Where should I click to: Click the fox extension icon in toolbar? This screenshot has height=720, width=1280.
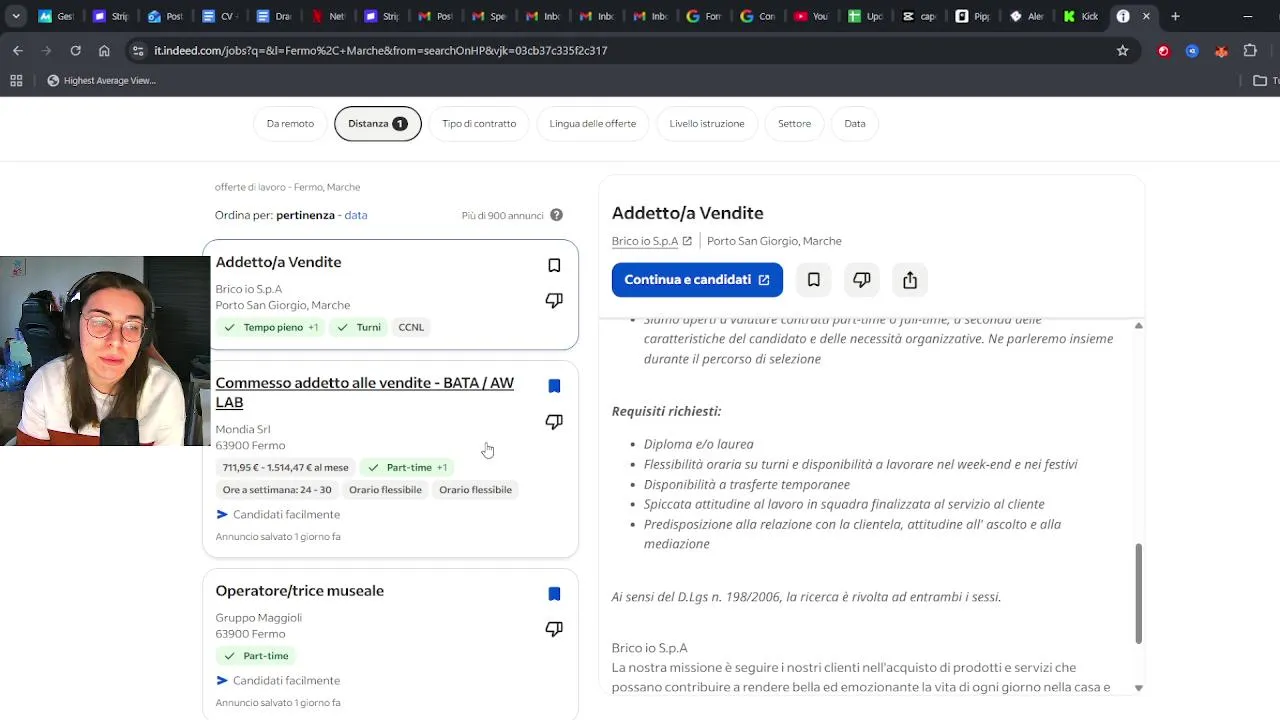(x=1221, y=50)
